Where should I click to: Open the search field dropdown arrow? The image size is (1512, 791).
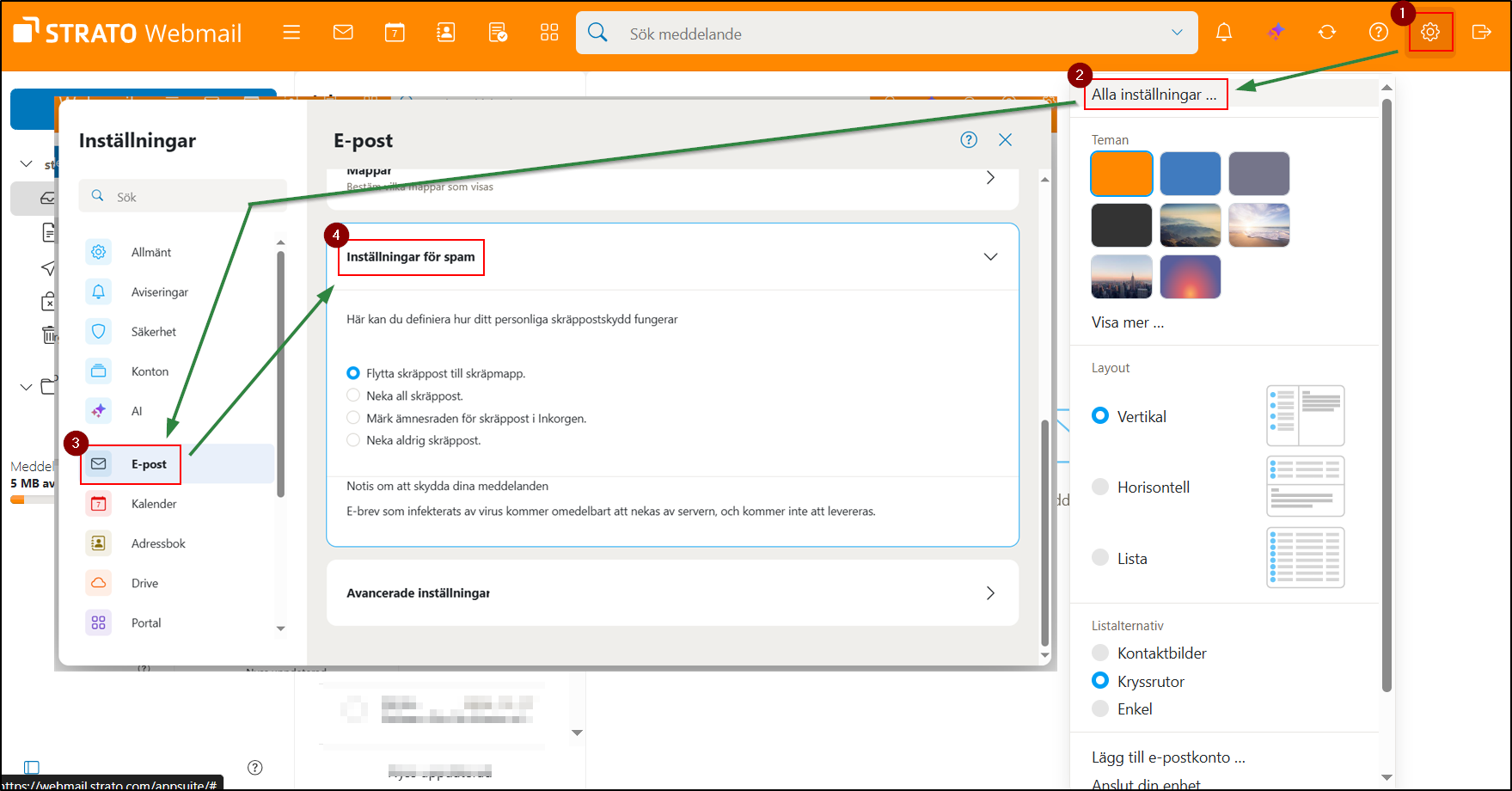click(x=1177, y=33)
